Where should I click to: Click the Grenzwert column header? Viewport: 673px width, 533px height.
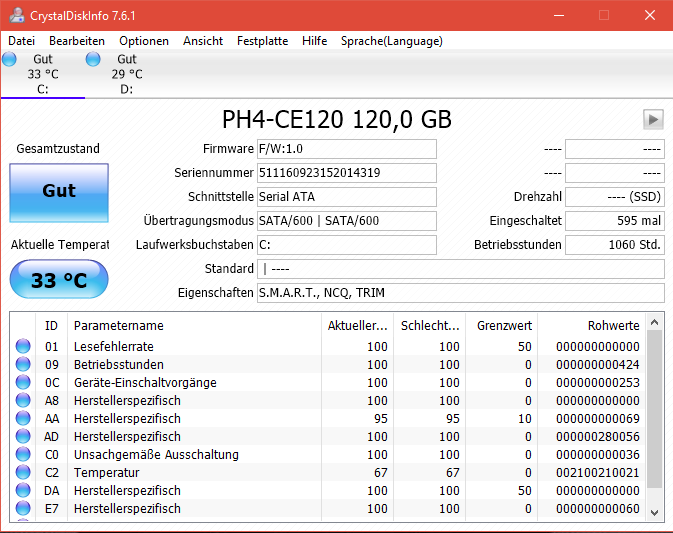coord(502,325)
